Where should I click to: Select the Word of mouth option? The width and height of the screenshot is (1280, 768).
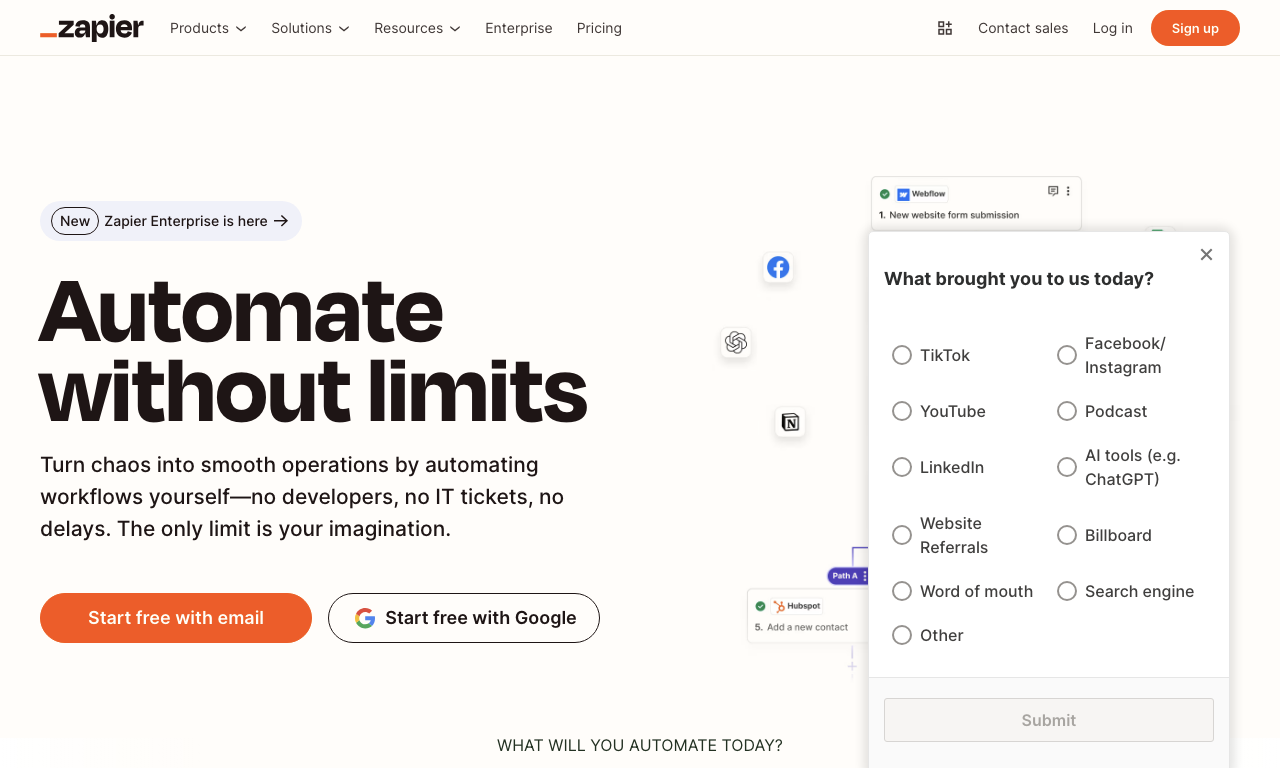coord(902,591)
